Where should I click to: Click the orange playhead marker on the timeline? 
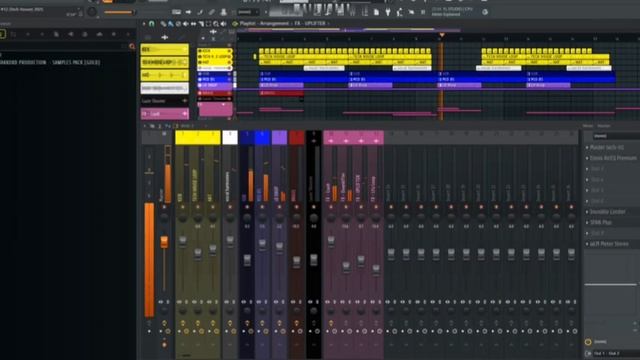tap(441, 36)
